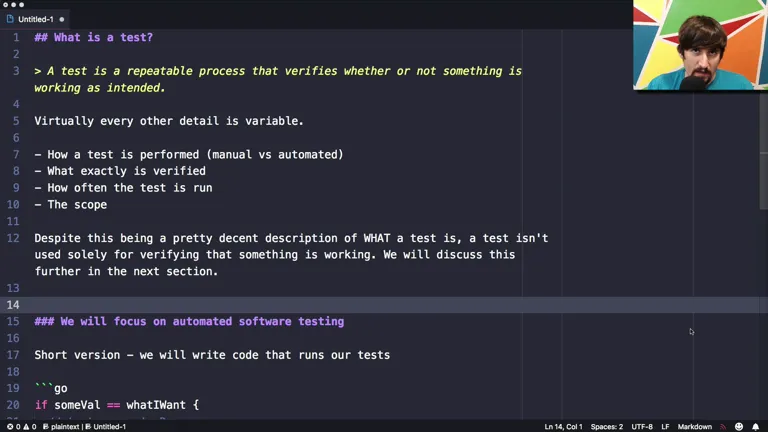
Task: Change file encoding via UTF-8
Action: pos(642,427)
